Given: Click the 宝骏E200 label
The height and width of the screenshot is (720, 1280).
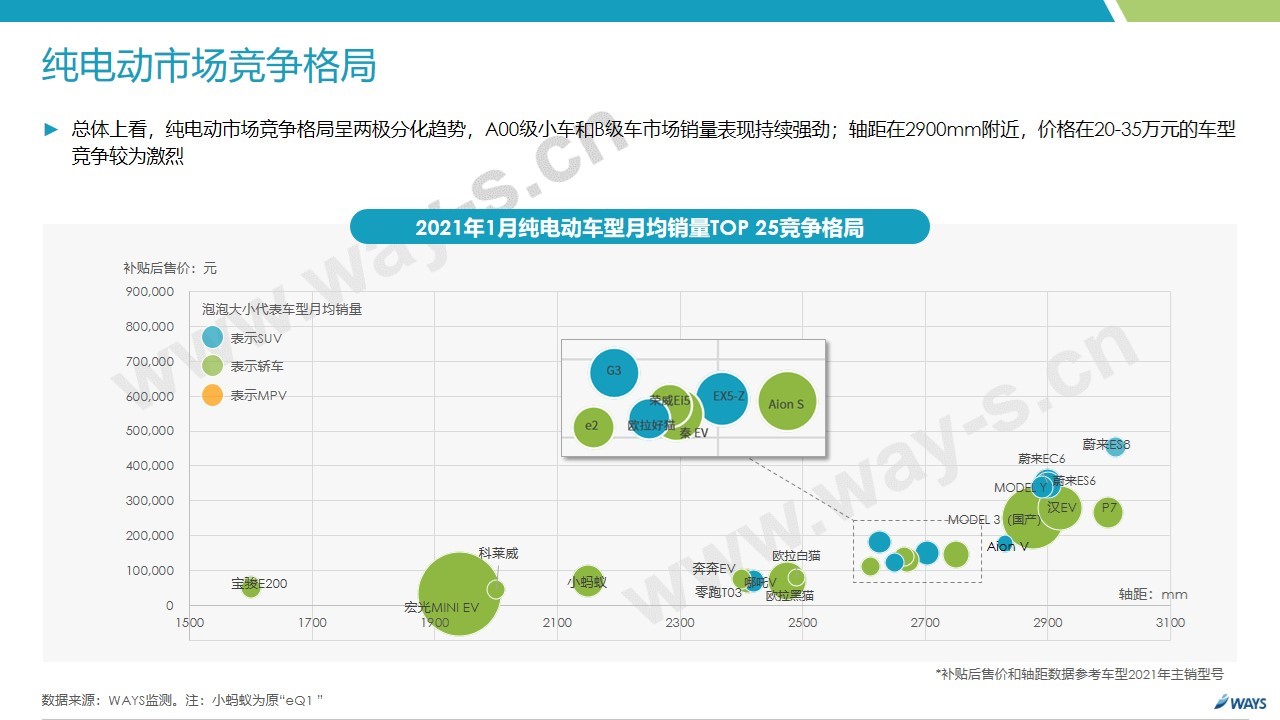Looking at the screenshot, I should pos(259,584).
